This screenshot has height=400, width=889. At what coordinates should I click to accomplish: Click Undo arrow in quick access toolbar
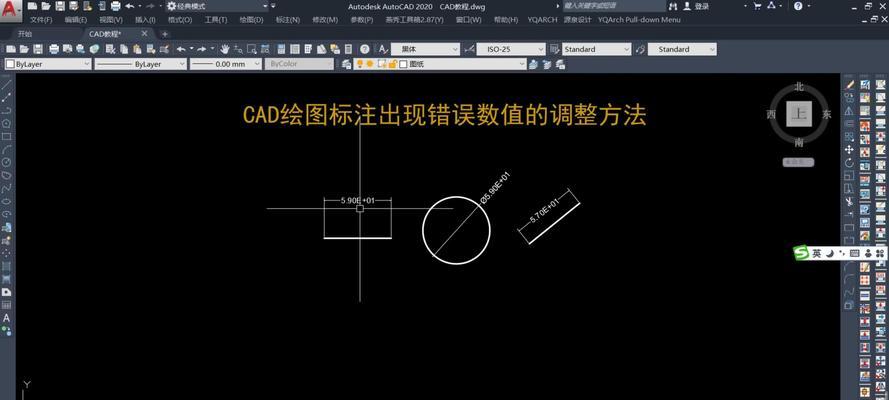(130, 6)
